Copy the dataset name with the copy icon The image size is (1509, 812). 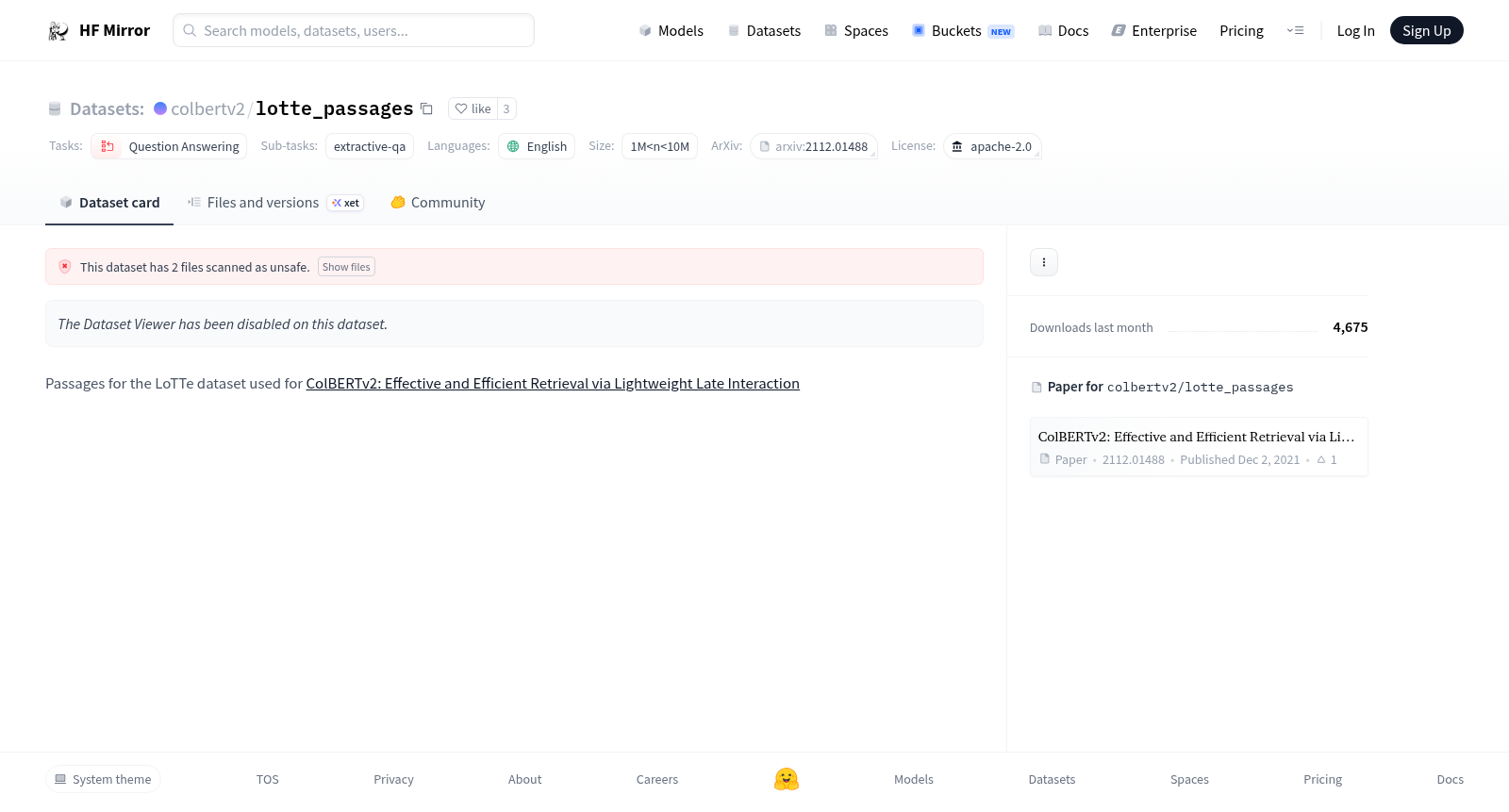tap(426, 108)
